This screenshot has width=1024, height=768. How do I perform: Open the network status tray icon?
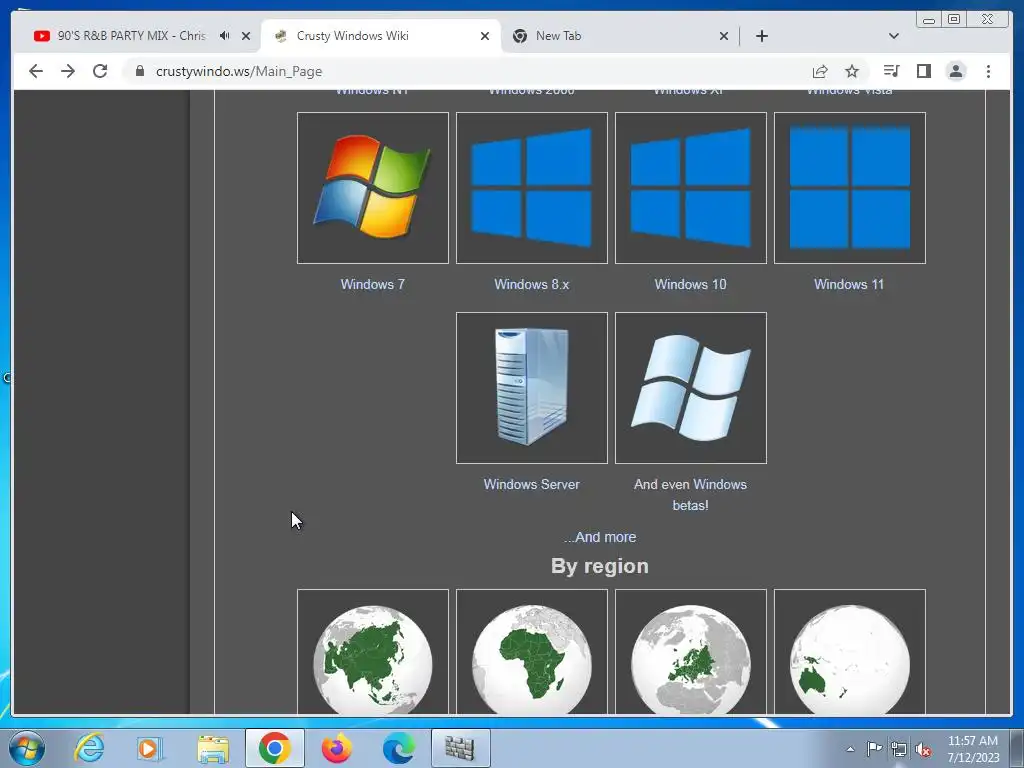point(899,749)
